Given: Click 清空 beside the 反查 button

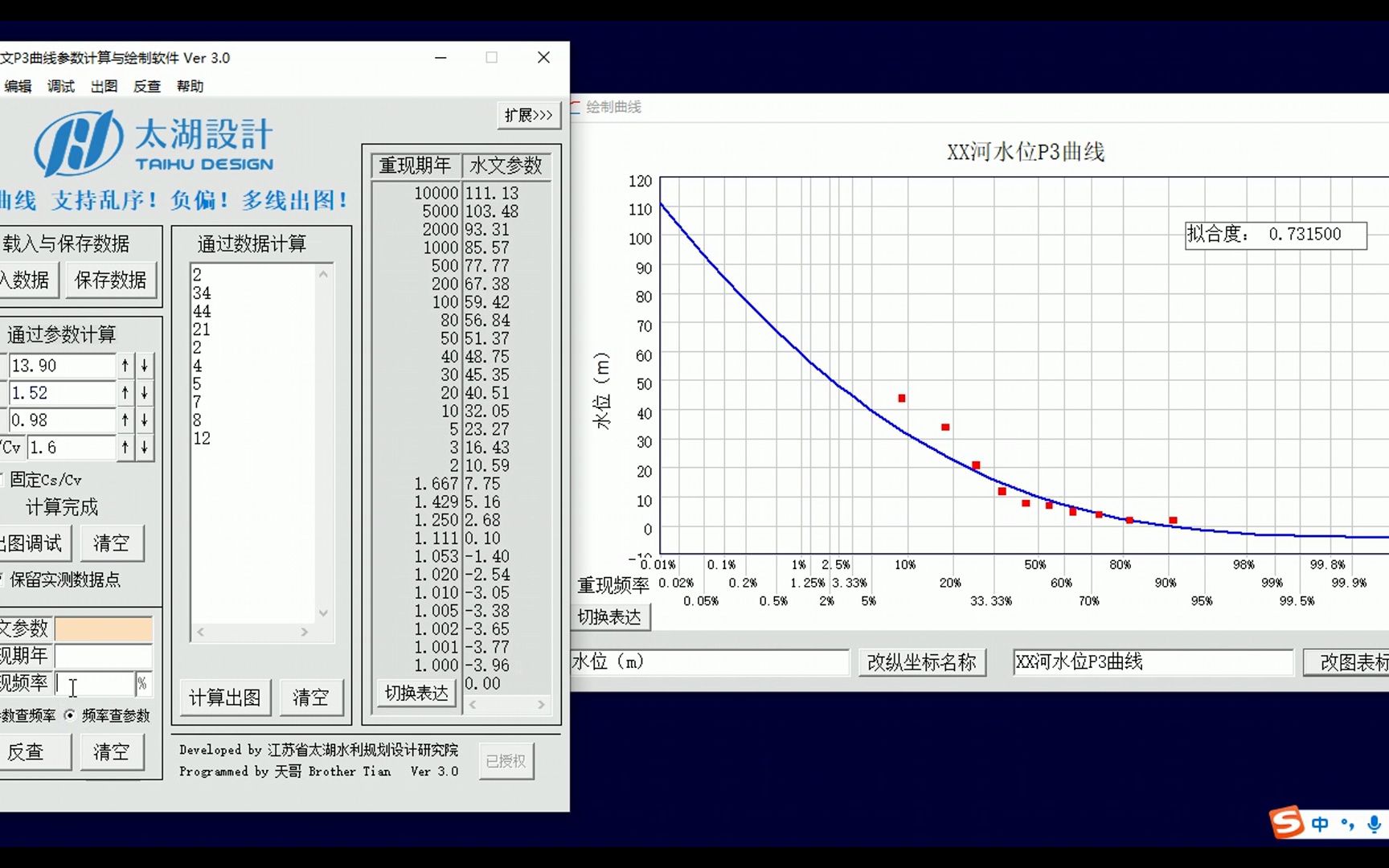Looking at the screenshot, I should coord(111,752).
